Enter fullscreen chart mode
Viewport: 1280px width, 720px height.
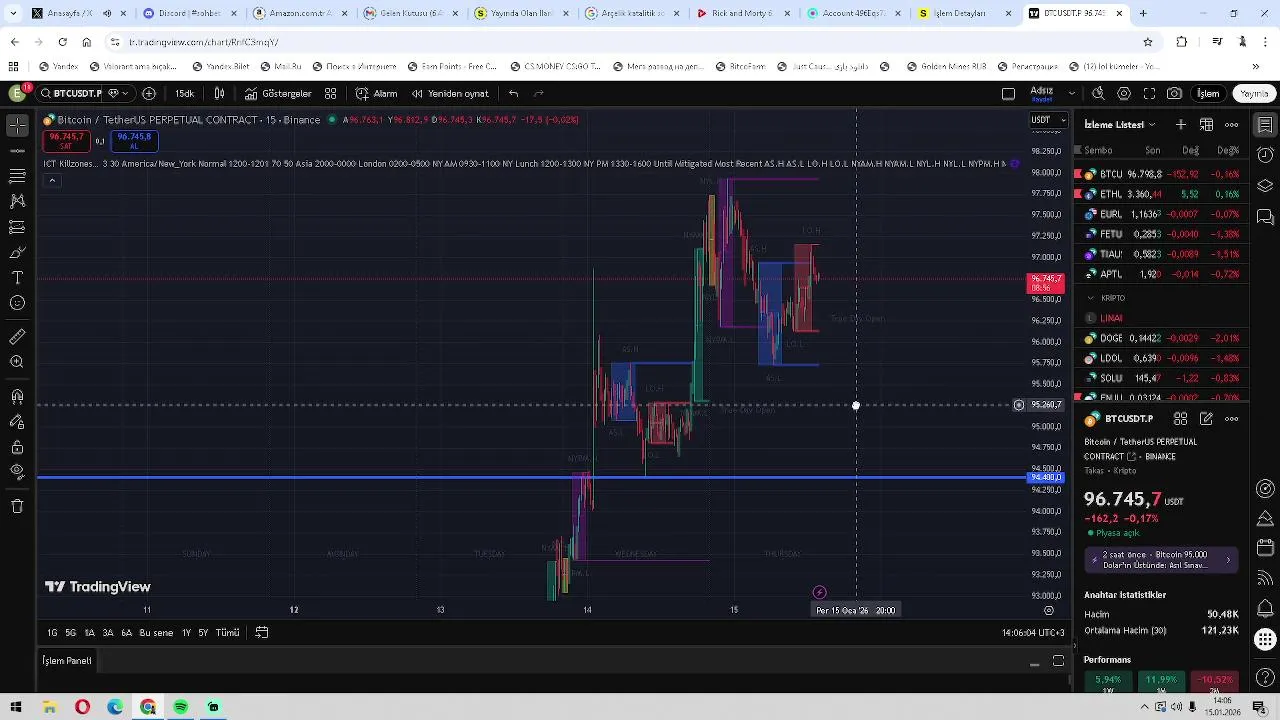tap(1149, 93)
